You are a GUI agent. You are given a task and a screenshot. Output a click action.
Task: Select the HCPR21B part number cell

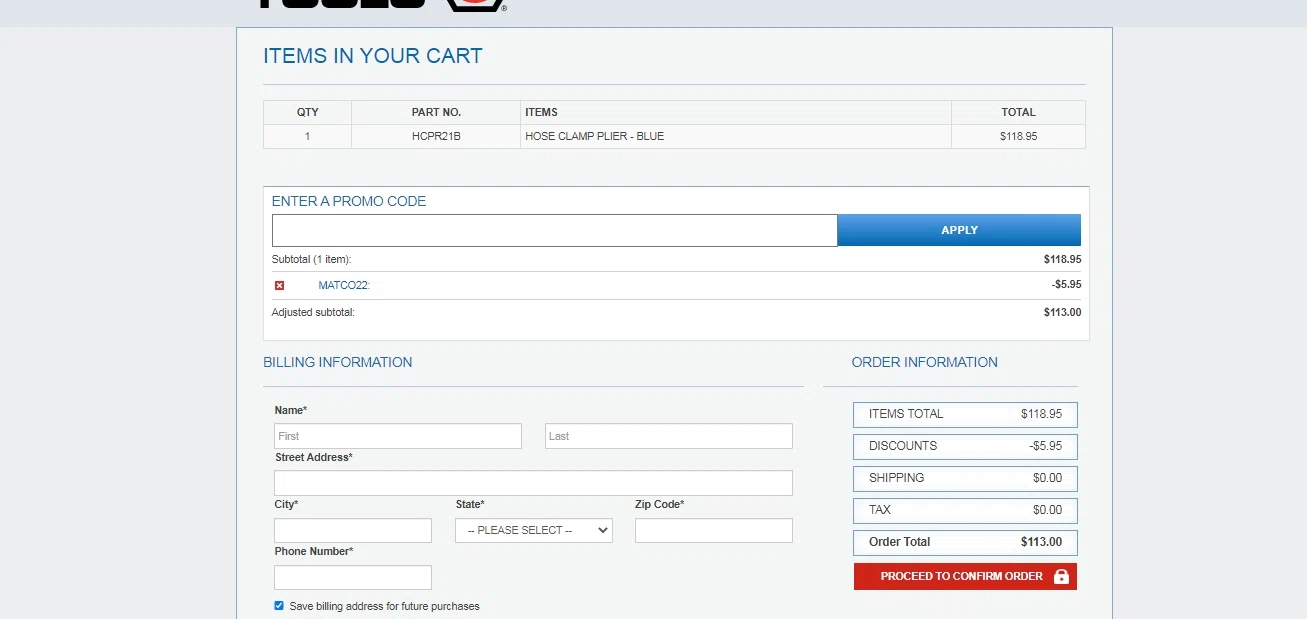(x=436, y=136)
